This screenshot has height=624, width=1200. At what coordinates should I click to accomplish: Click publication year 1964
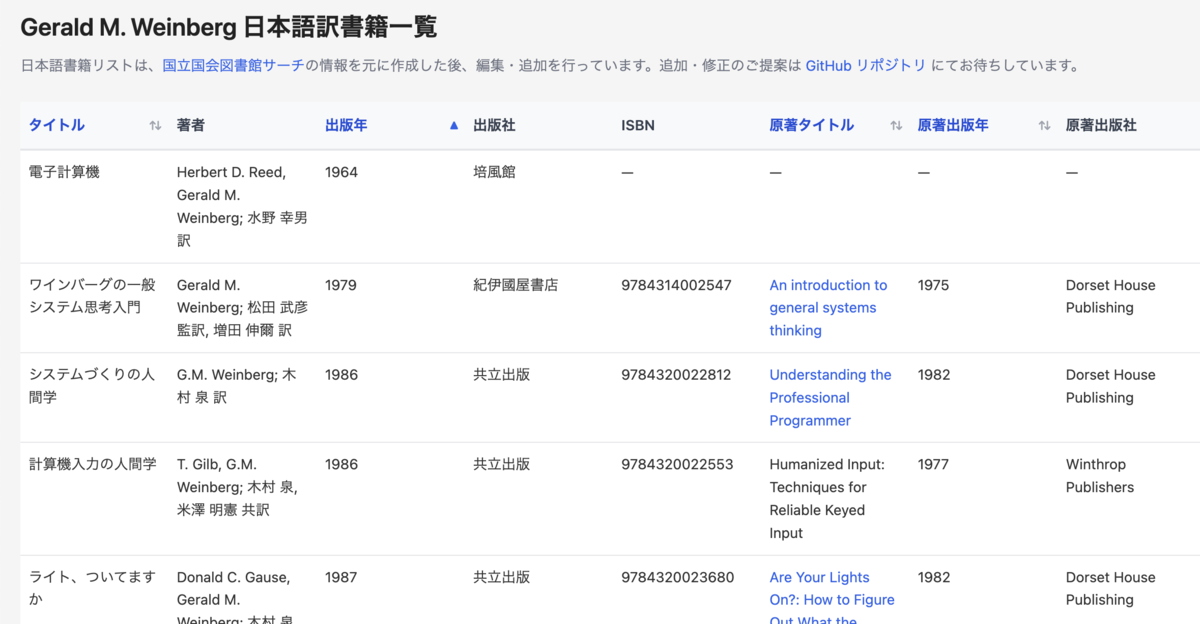(x=341, y=172)
